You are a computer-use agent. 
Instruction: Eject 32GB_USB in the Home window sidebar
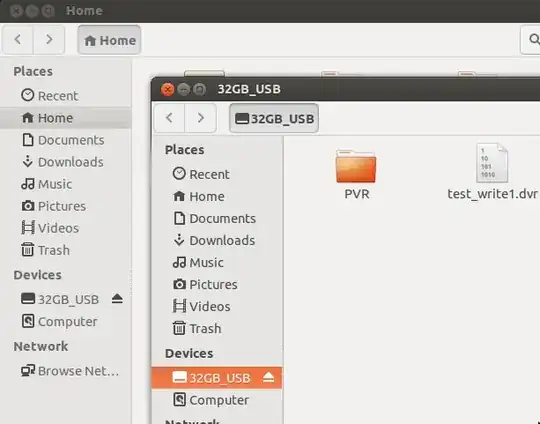[x=117, y=299]
